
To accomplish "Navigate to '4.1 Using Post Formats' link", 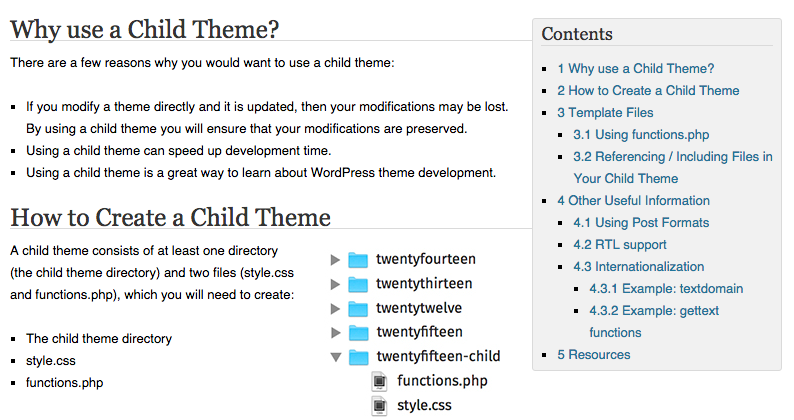I will (641, 223).
